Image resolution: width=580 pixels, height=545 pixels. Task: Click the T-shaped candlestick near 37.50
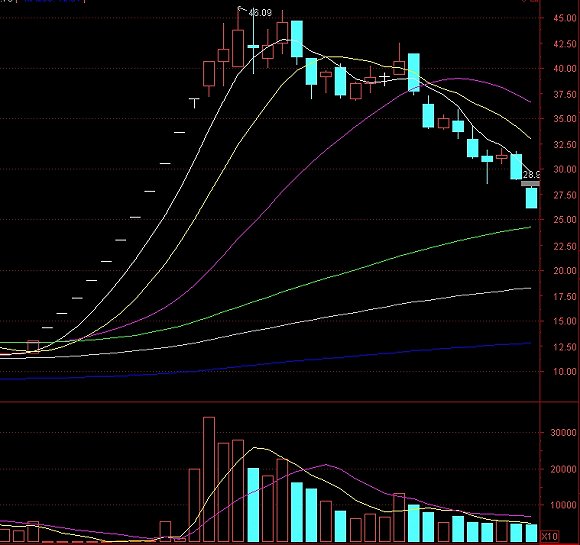pyautogui.click(x=194, y=103)
